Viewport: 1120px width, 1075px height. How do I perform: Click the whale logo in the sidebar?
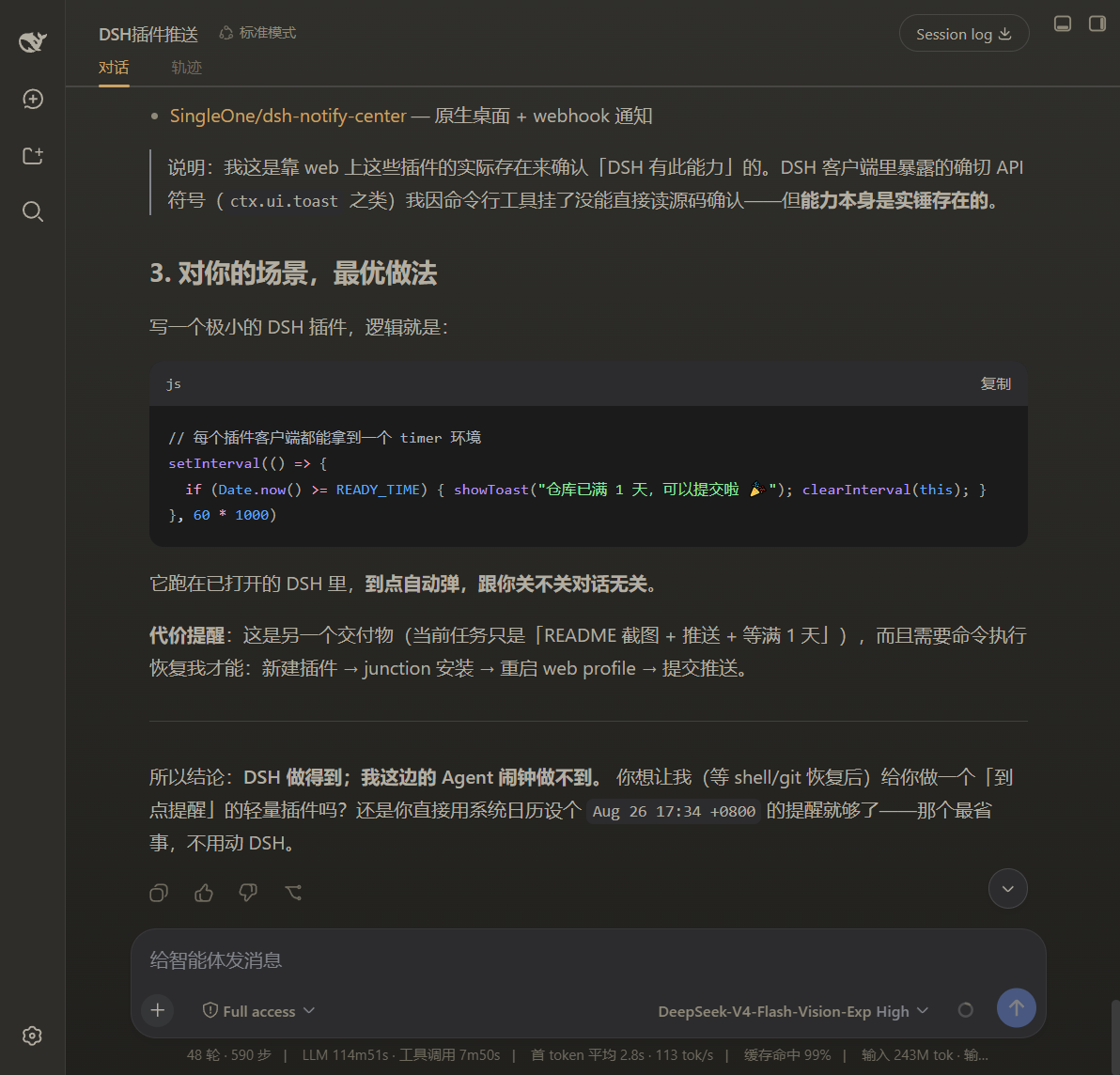pyautogui.click(x=32, y=42)
